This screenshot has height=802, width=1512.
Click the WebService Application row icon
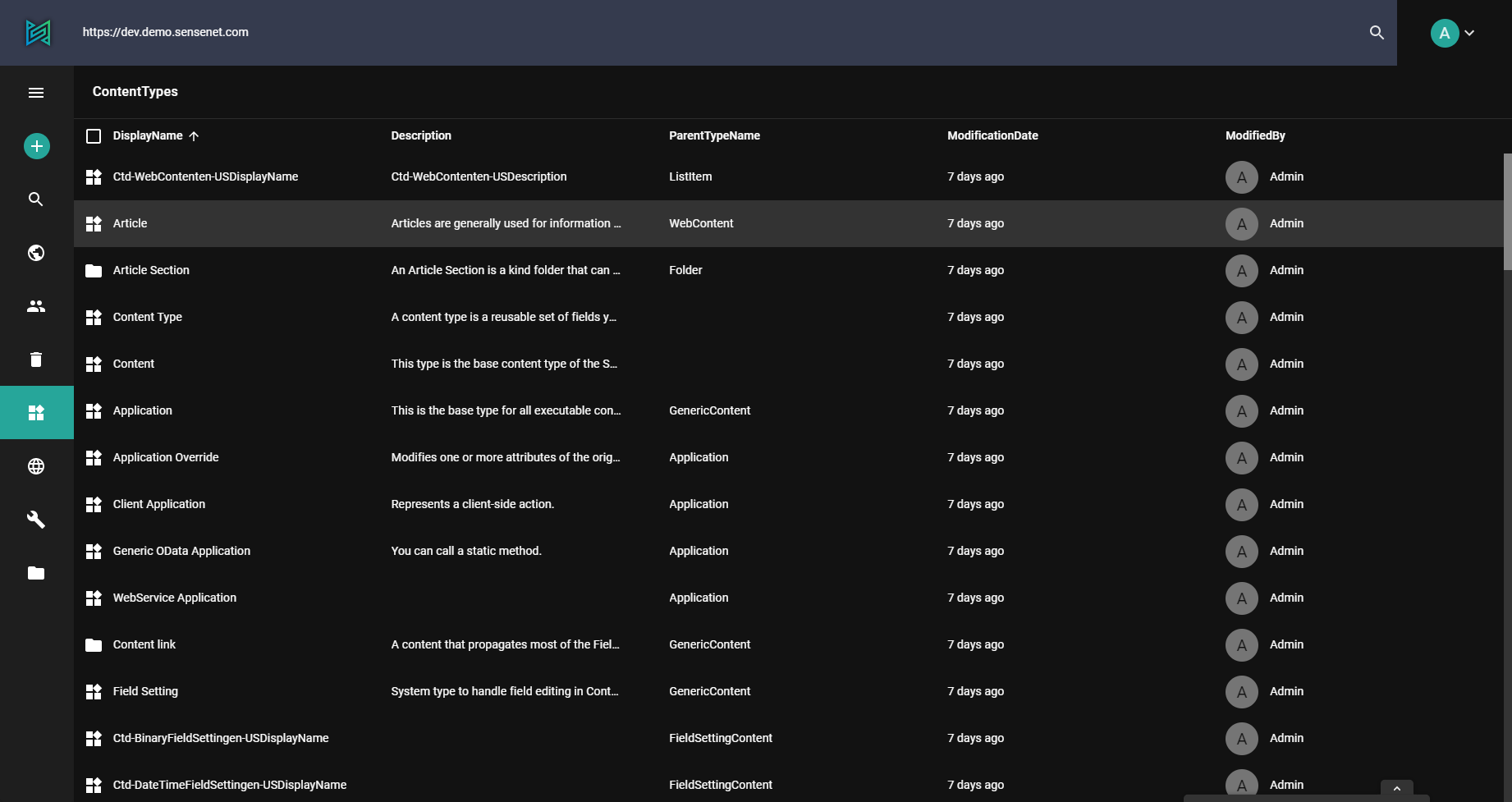pyautogui.click(x=94, y=598)
